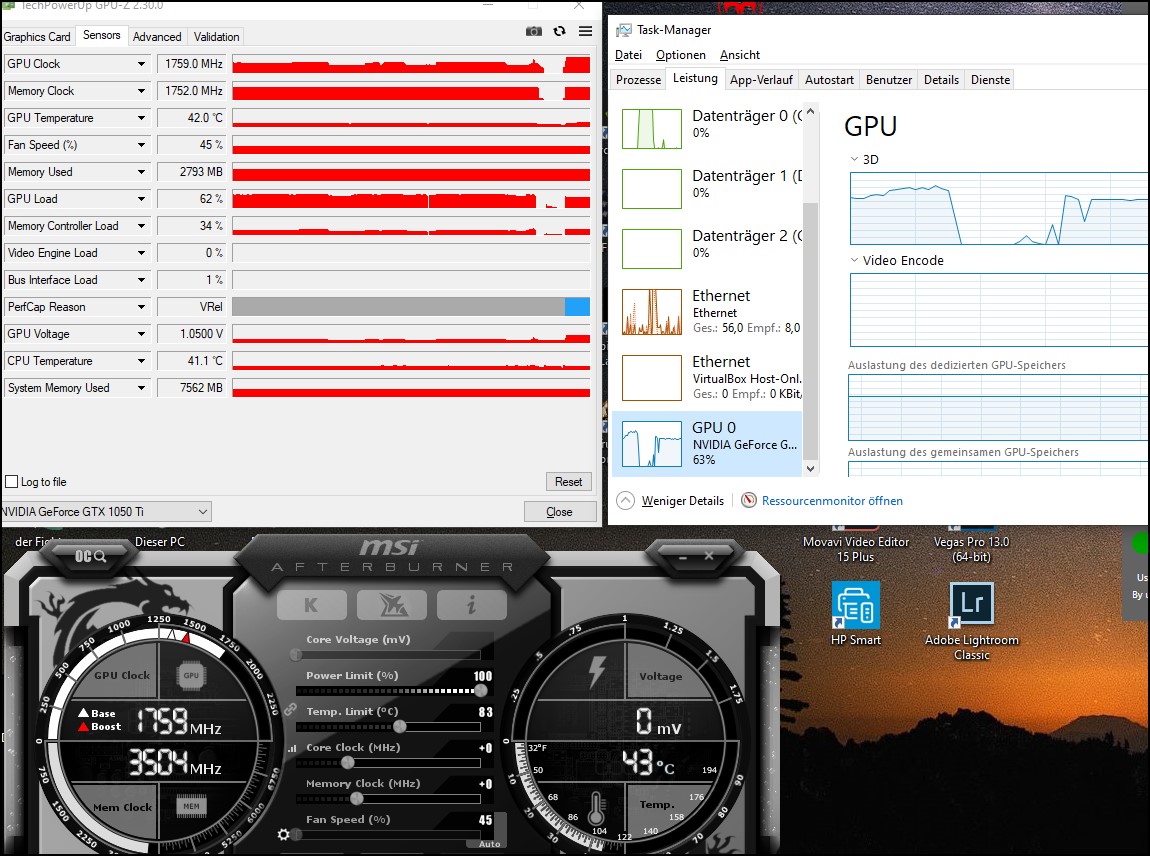Open the Ressourcenmonitor öffnen link

click(x=832, y=501)
